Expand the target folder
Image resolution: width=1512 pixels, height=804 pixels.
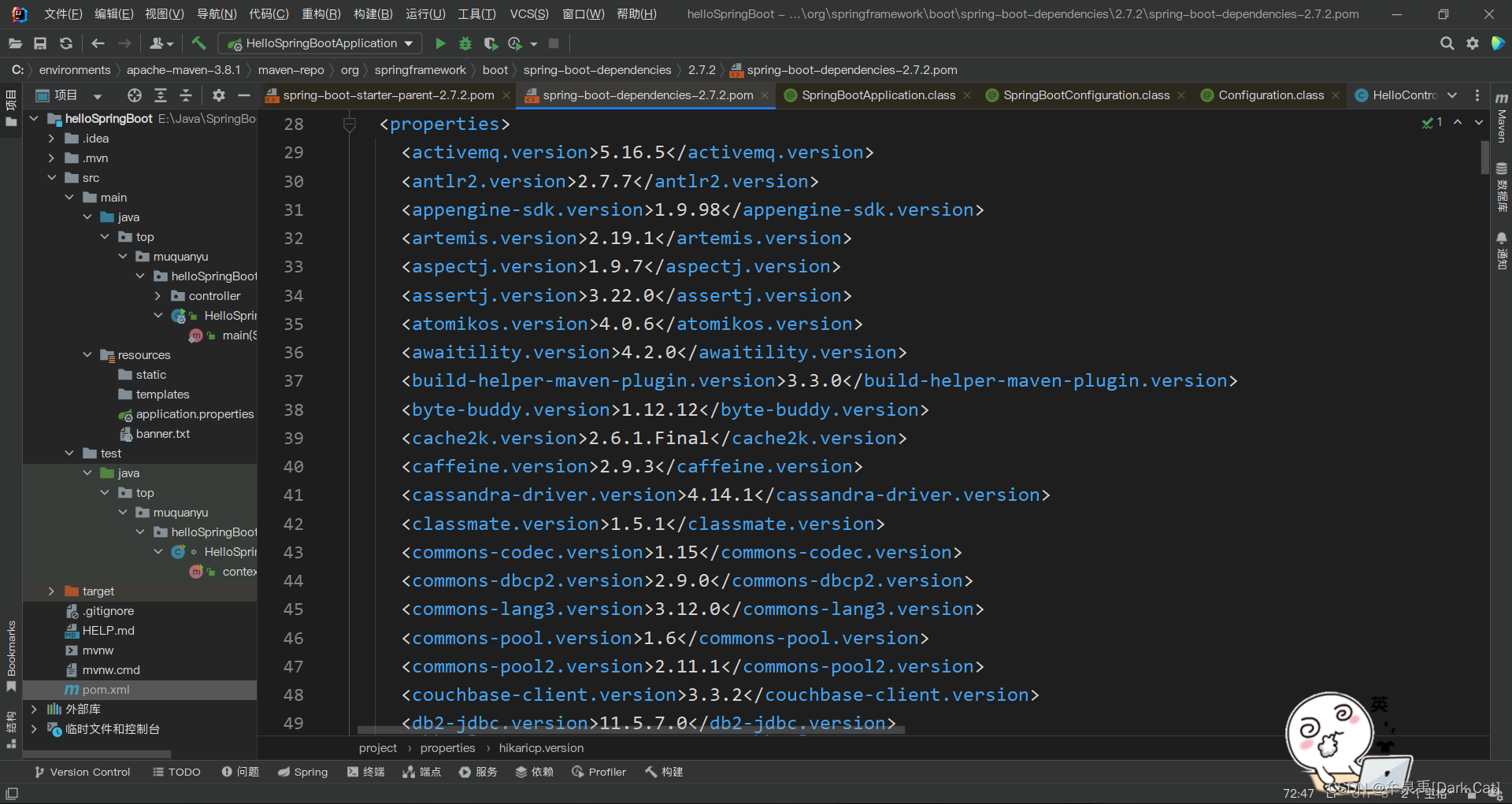coord(51,591)
